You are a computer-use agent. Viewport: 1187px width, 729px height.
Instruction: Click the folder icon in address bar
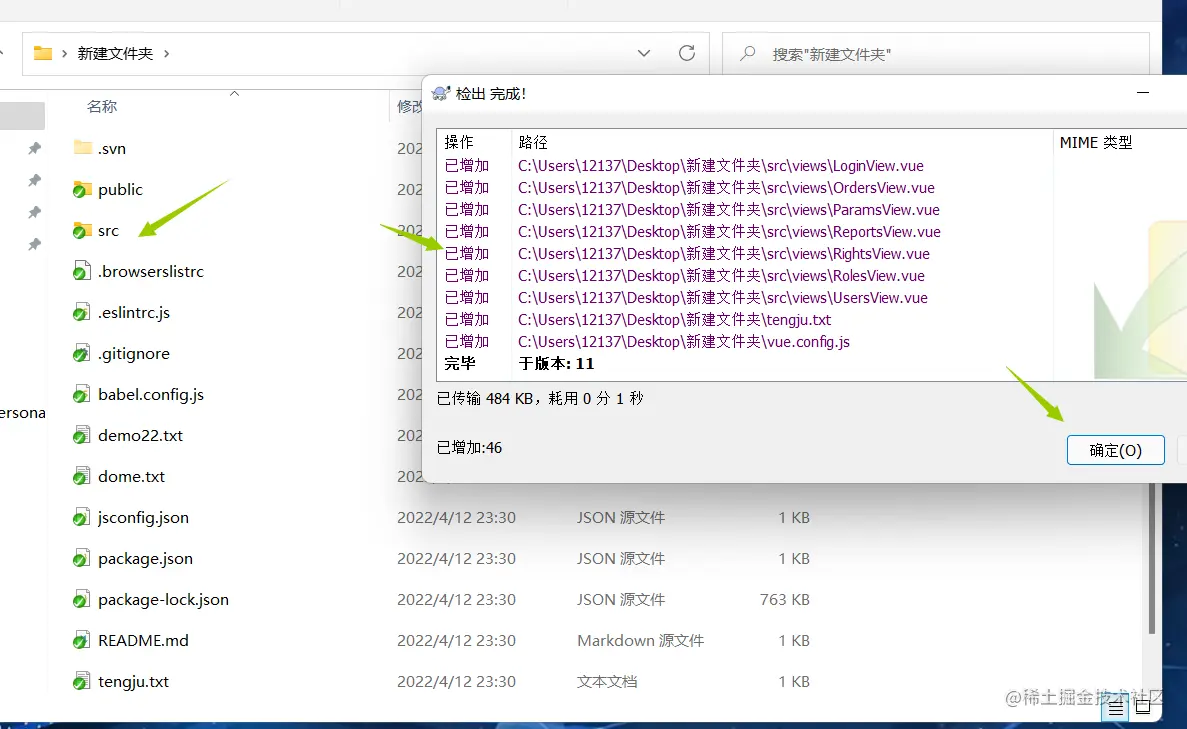43,53
